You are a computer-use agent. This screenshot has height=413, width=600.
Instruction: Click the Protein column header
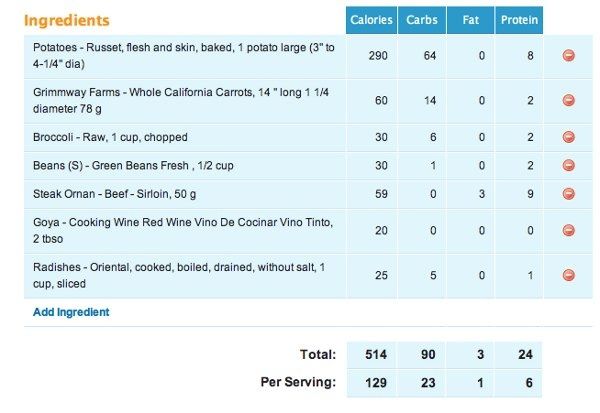(x=519, y=20)
